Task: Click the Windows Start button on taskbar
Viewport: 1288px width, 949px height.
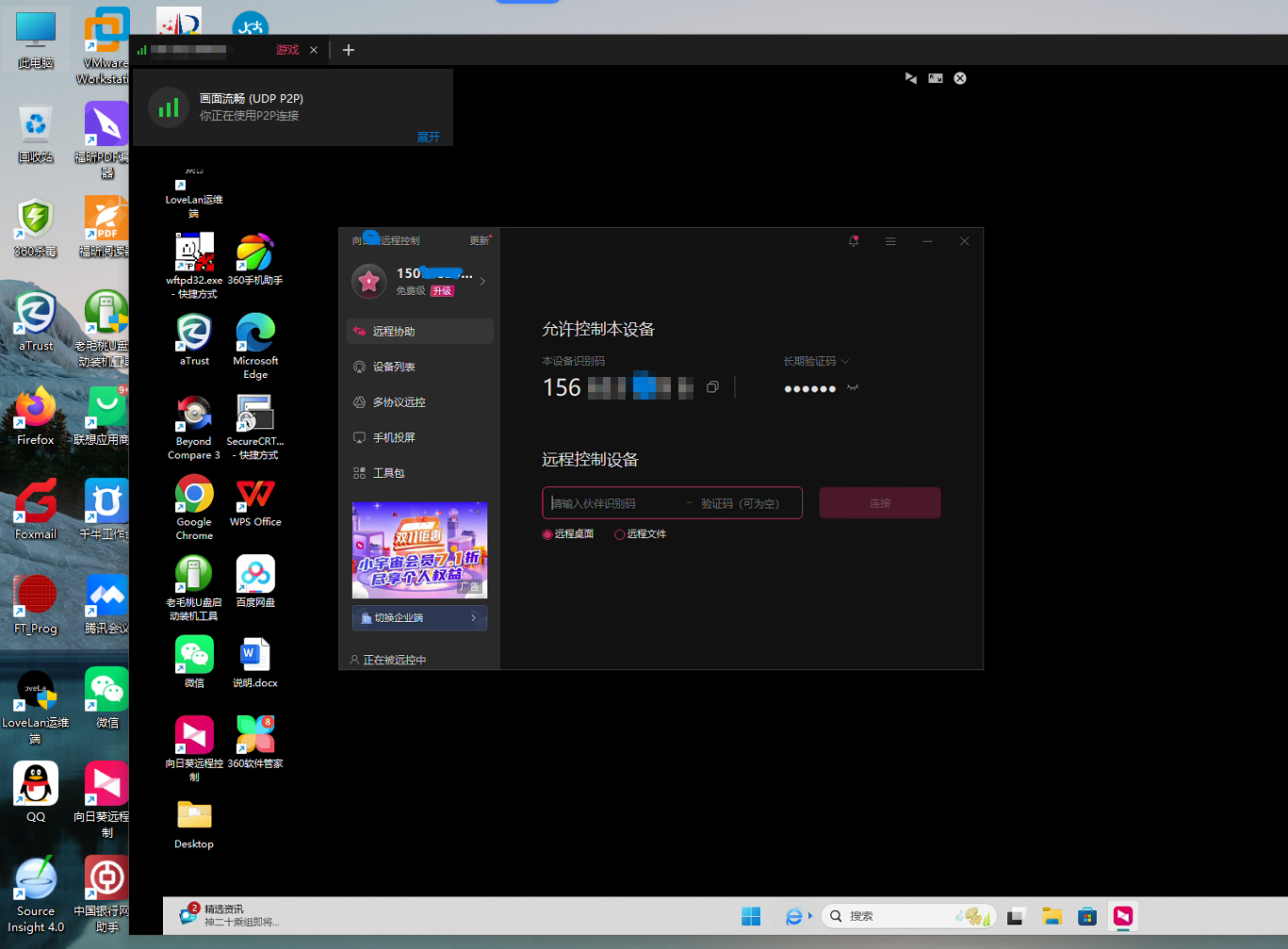Action: click(751, 917)
